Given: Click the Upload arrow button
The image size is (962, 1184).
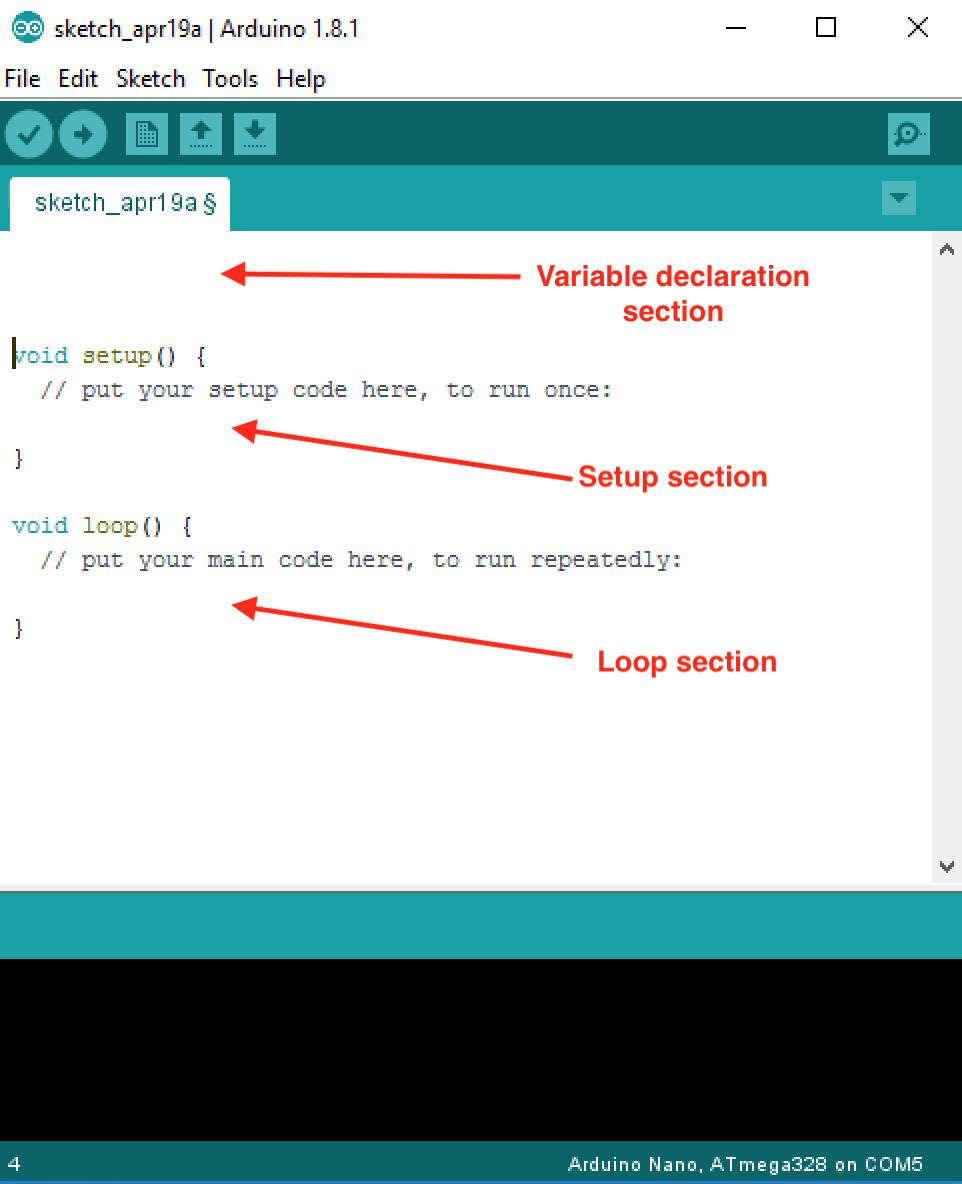Looking at the screenshot, I should point(83,134).
